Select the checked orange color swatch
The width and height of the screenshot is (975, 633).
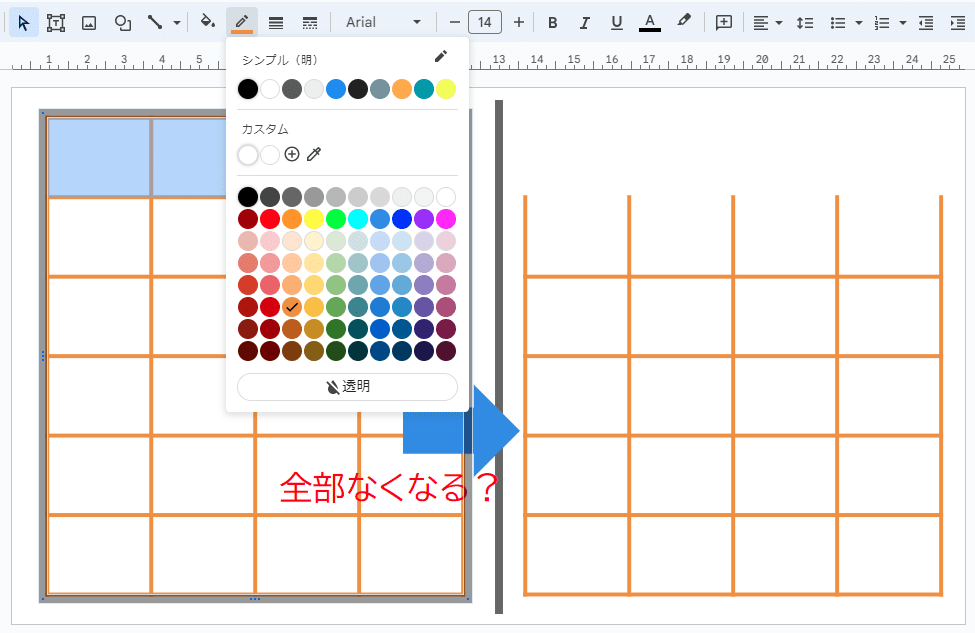[292, 307]
